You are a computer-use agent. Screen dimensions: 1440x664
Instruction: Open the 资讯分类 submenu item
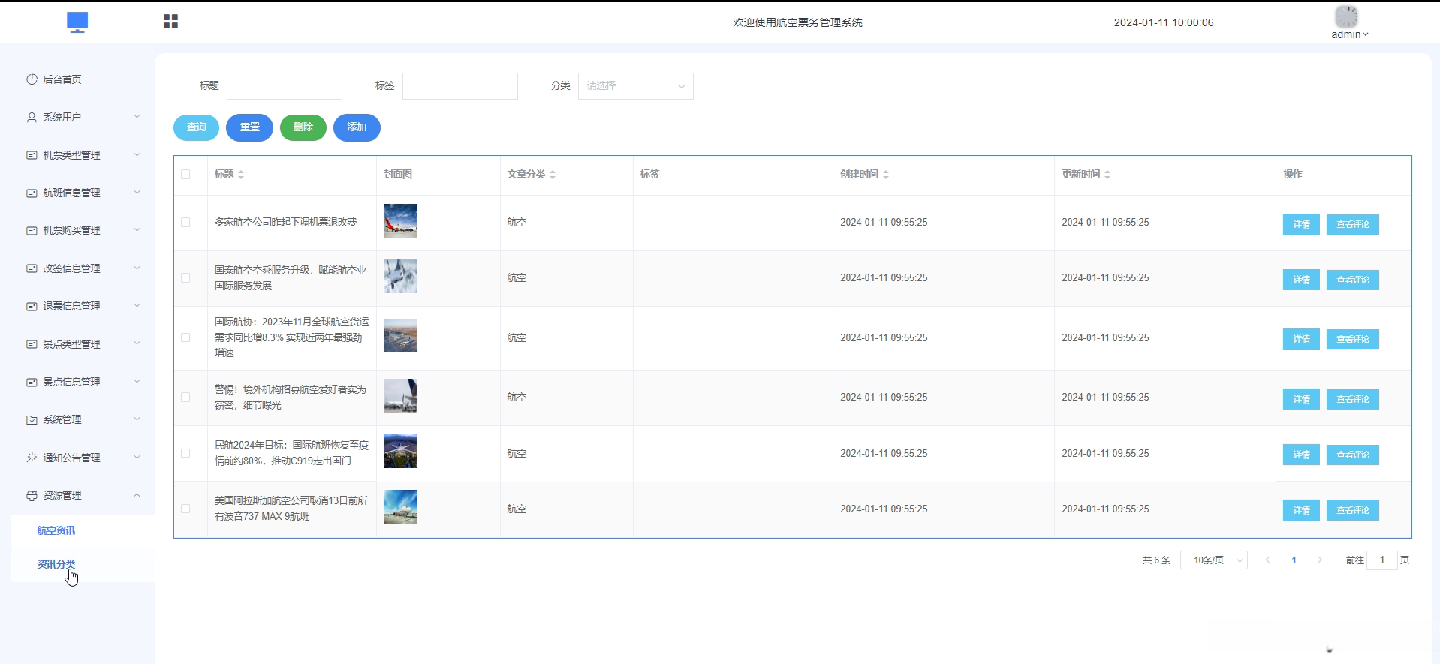[82, 565]
